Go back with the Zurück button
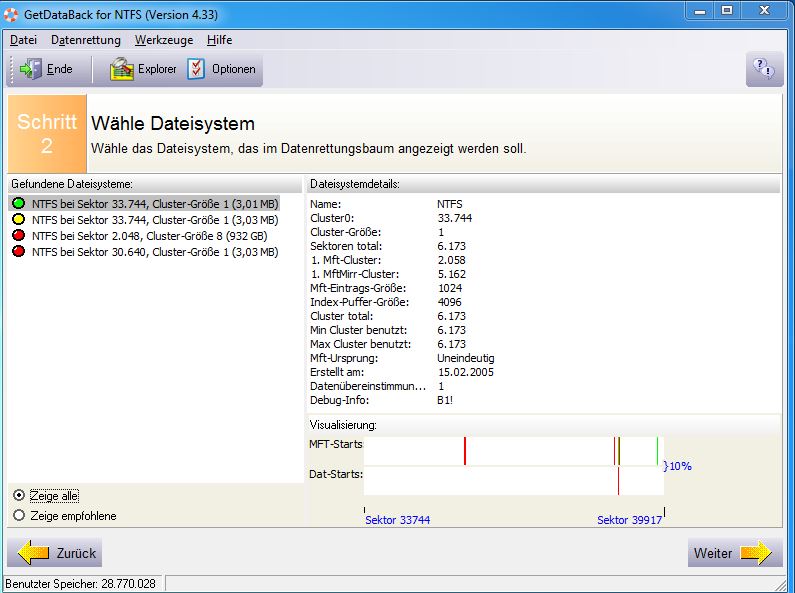This screenshot has width=795, height=593. tap(55, 552)
